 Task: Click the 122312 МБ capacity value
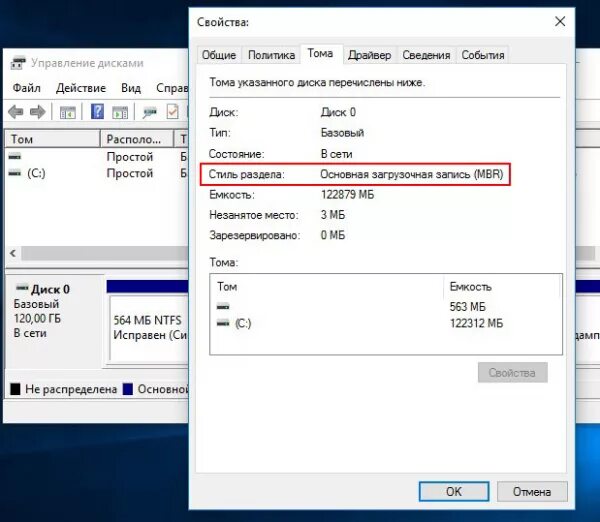[x=476, y=323]
